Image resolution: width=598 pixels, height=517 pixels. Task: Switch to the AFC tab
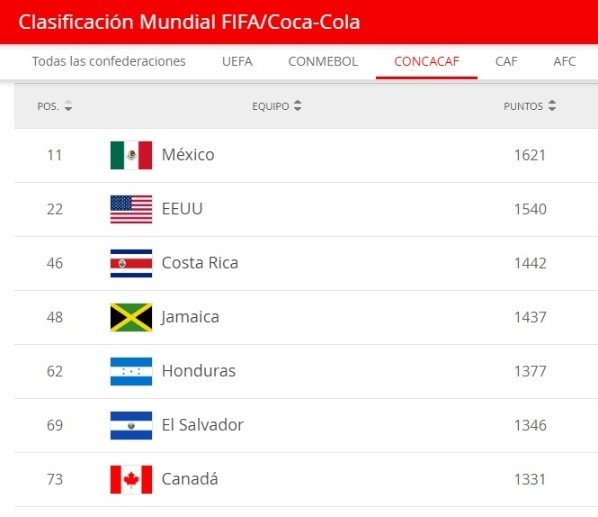pos(564,61)
